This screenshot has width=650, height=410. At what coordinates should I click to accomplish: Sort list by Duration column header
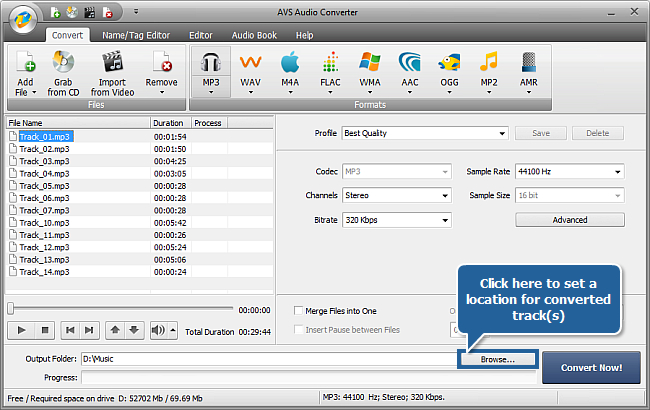(x=170, y=123)
